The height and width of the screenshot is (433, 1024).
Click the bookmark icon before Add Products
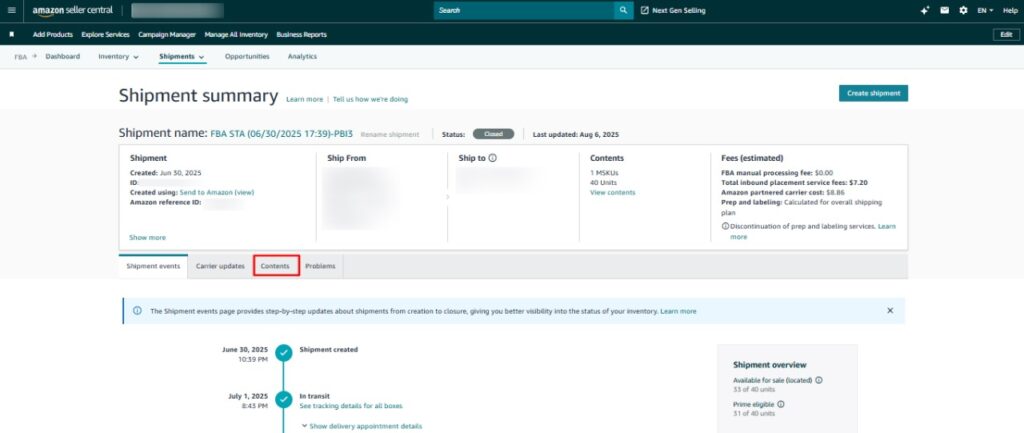click(x=11, y=34)
